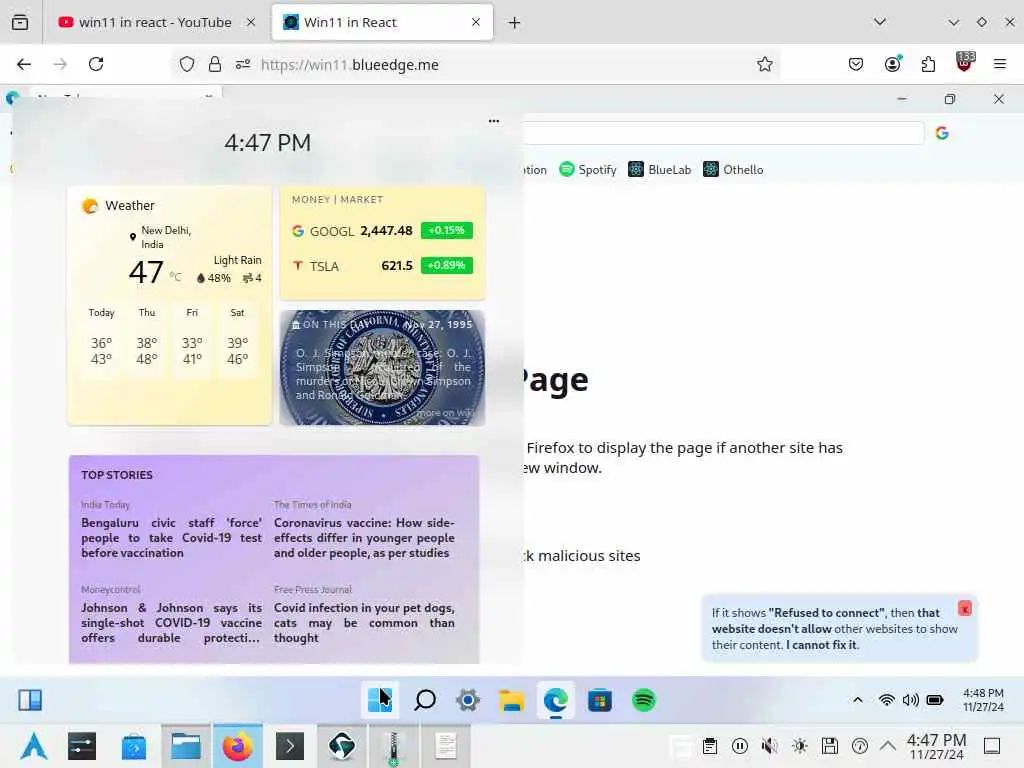Show hidden icons in the Win11 tray
Screen dimensions: 1024x768
(858, 700)
